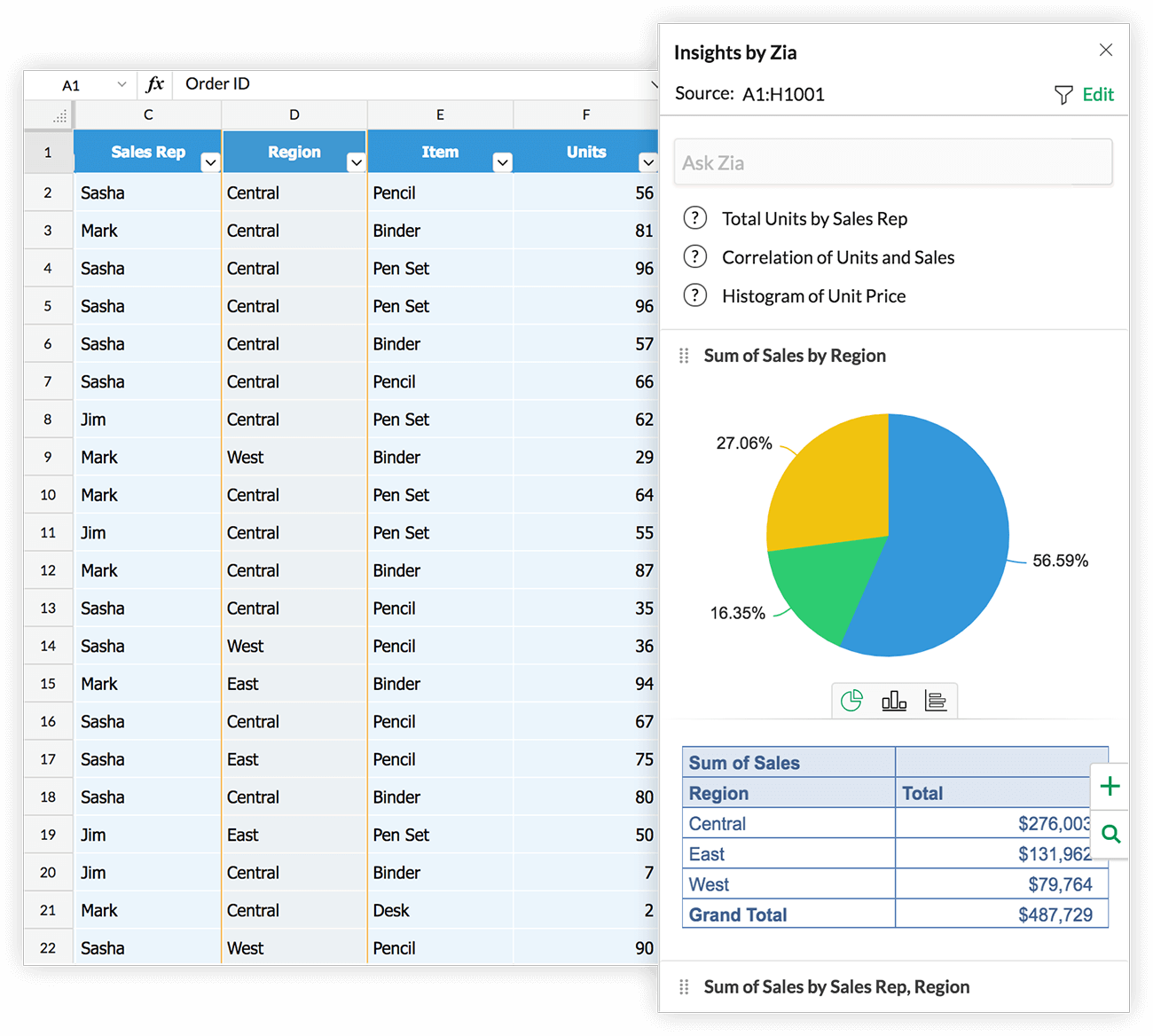
Task: Click the green magnifier icon beside the pivot table
Action: 1110,834
